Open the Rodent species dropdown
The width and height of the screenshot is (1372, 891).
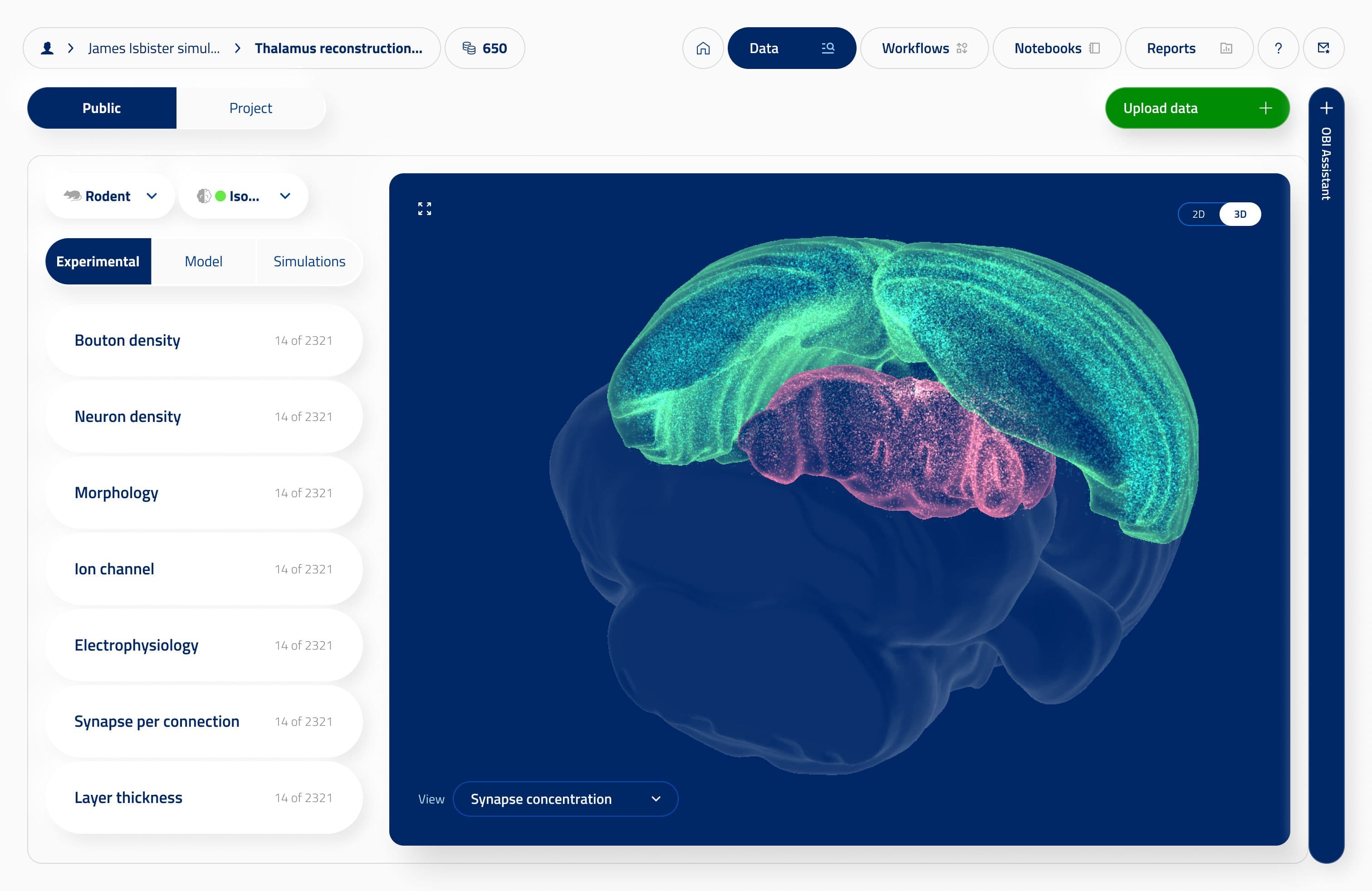click(109, 196)
